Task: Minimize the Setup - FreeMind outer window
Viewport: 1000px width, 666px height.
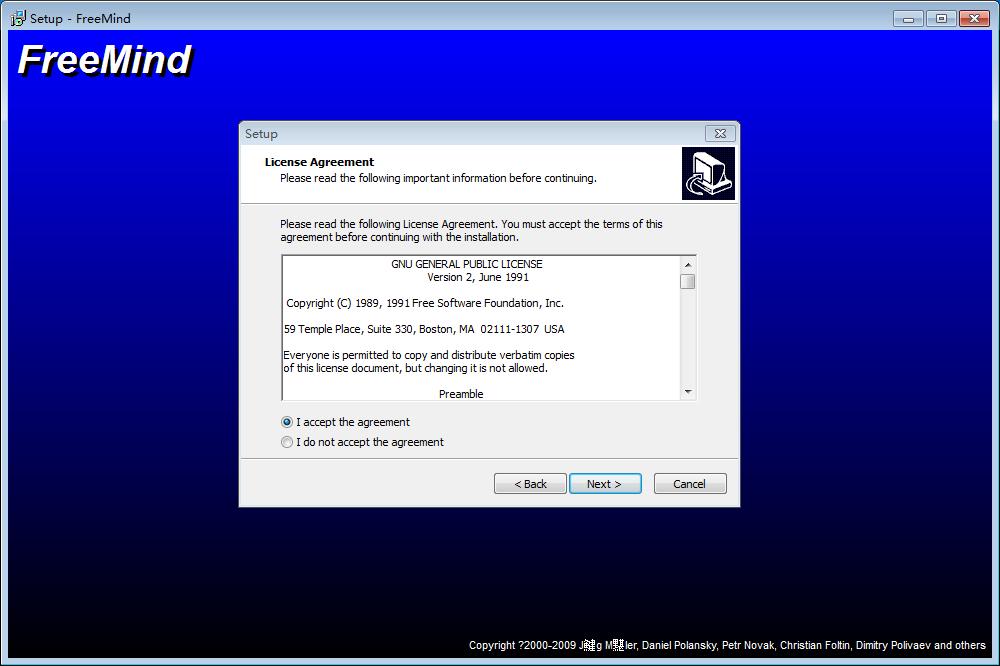Action: (908, 18)
